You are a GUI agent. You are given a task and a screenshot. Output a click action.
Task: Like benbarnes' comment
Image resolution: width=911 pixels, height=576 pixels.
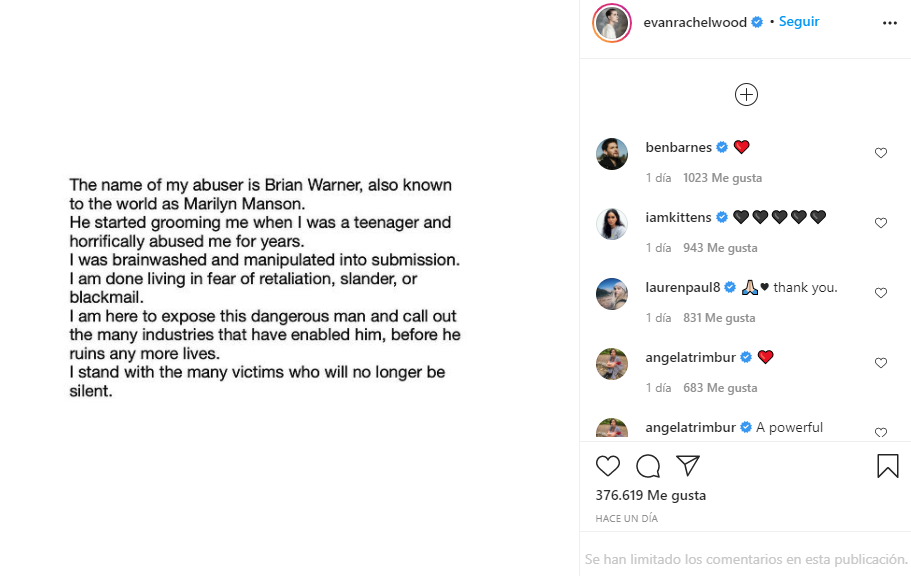(881, 153)
